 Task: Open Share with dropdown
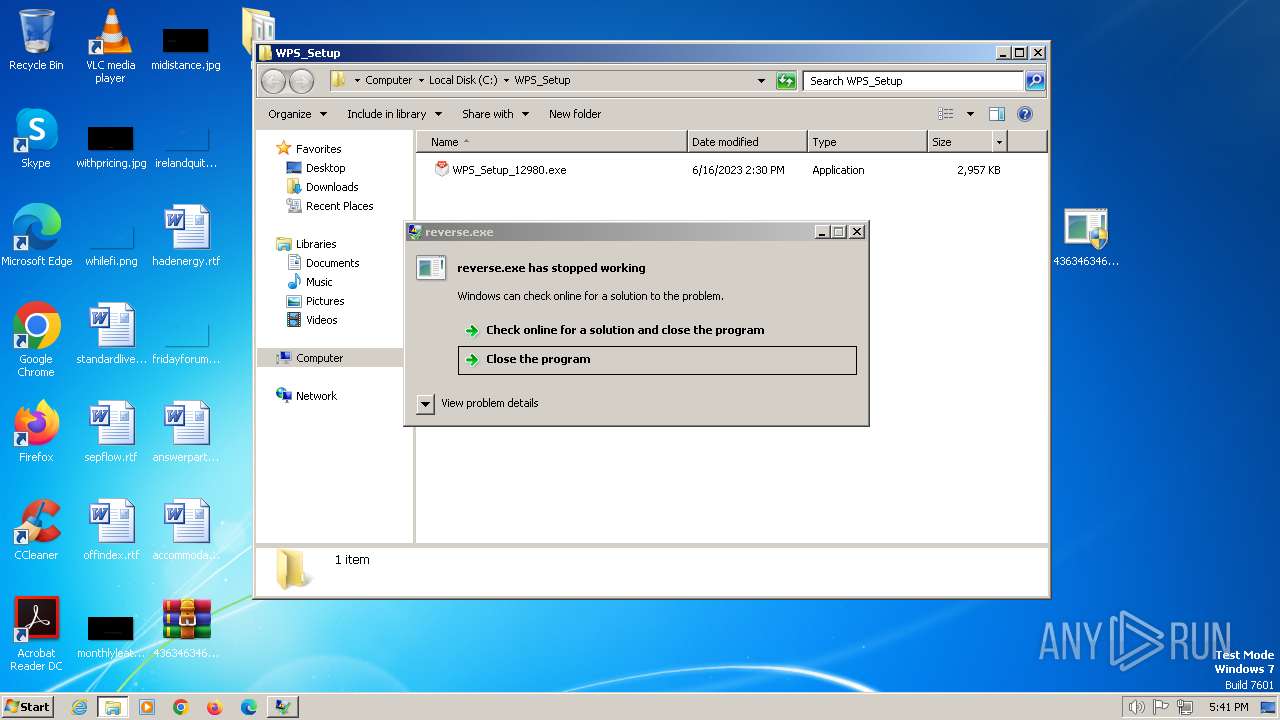[x=495, y=114]
